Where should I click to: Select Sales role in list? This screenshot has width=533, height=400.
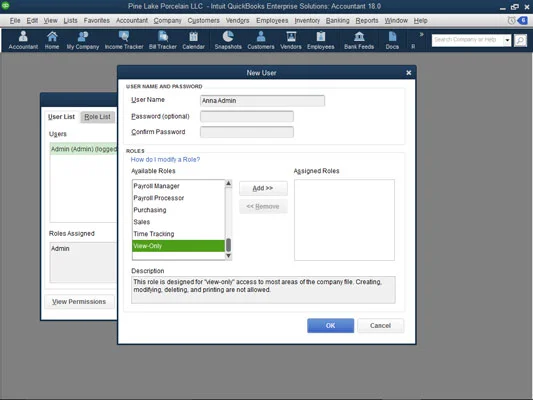(178, 222)
